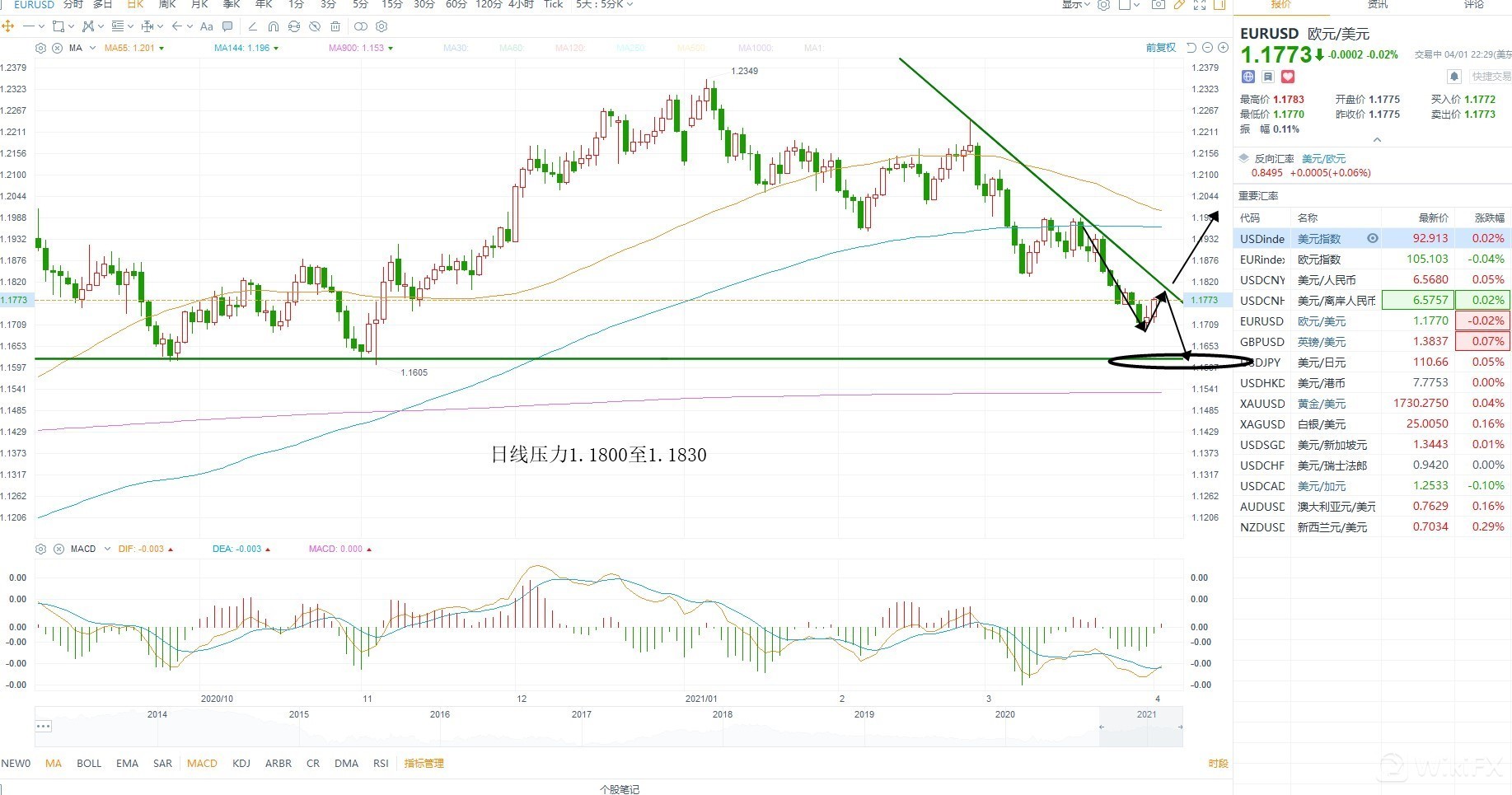Open the 美元指数 link in the list
This screenshot has width=1512, height=795.
pyautogui.click(x=1319, y=238)
